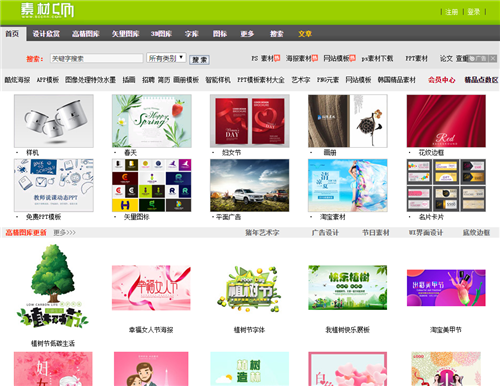500x386 pixels.
Task: Click the 图像处理特效水墨 link
Action: pyautogui.click(x=90, y=80)
